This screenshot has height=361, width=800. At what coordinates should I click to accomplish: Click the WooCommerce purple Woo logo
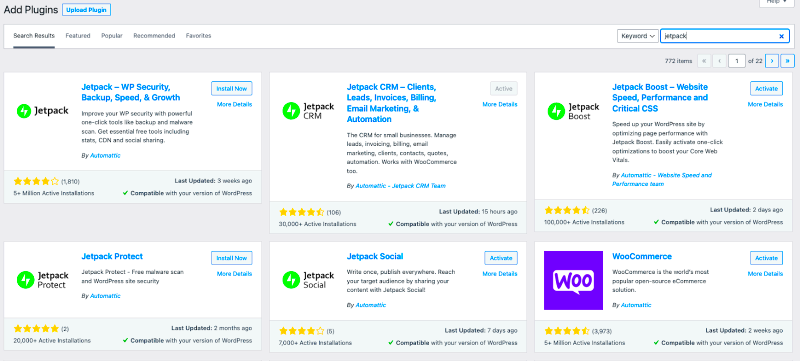(x=573, y=280)
